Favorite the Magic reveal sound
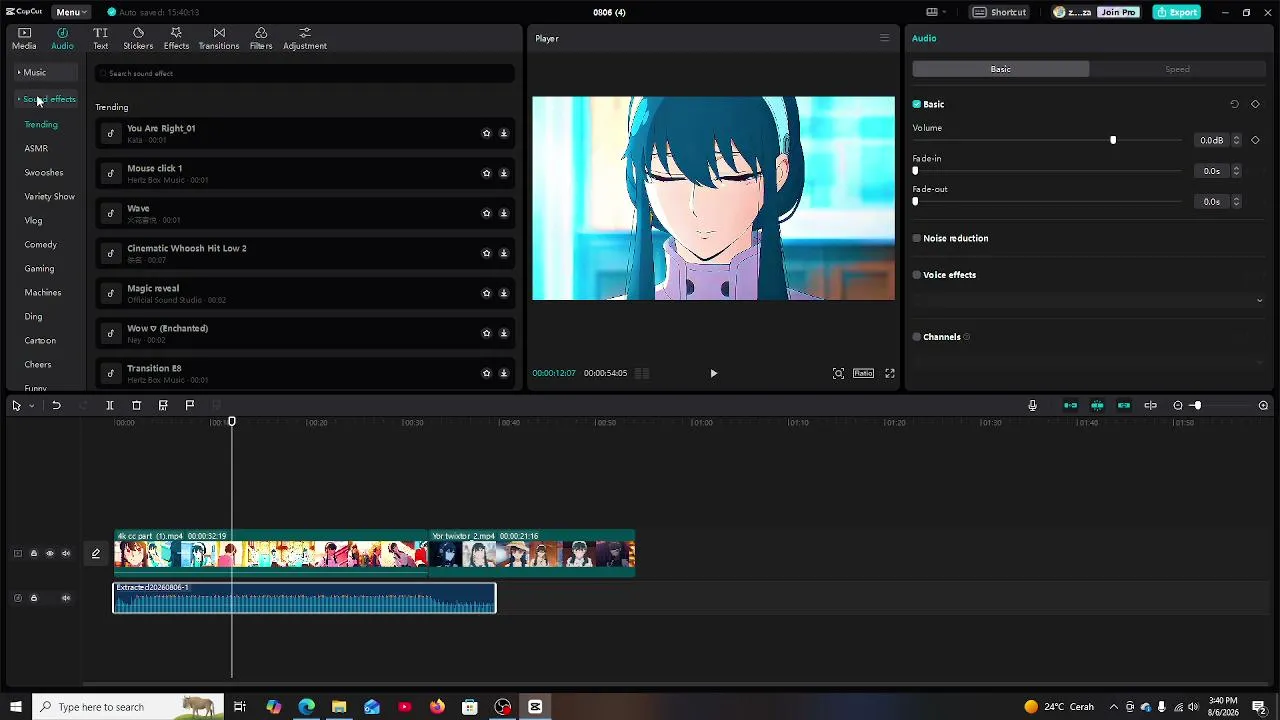This screenshot has height=720, width=1280. [487, 293]
